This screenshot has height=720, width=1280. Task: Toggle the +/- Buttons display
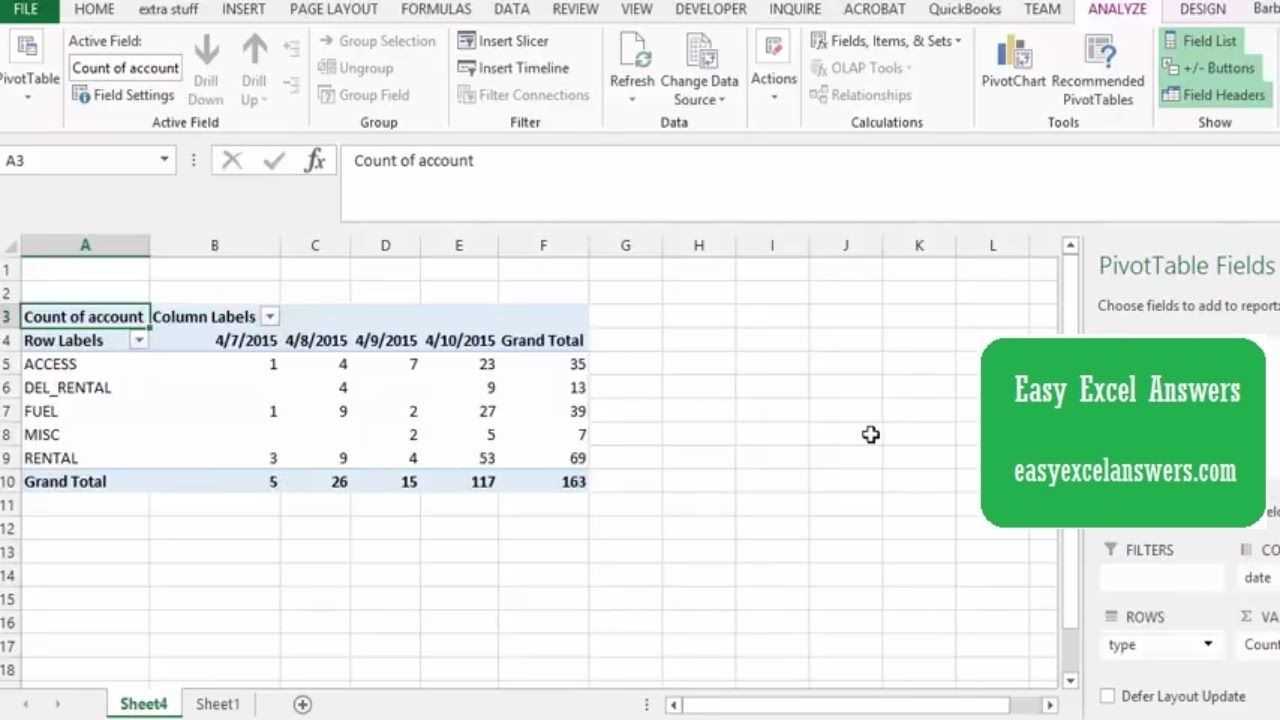pyautogui.click(x=1208, y=68)
